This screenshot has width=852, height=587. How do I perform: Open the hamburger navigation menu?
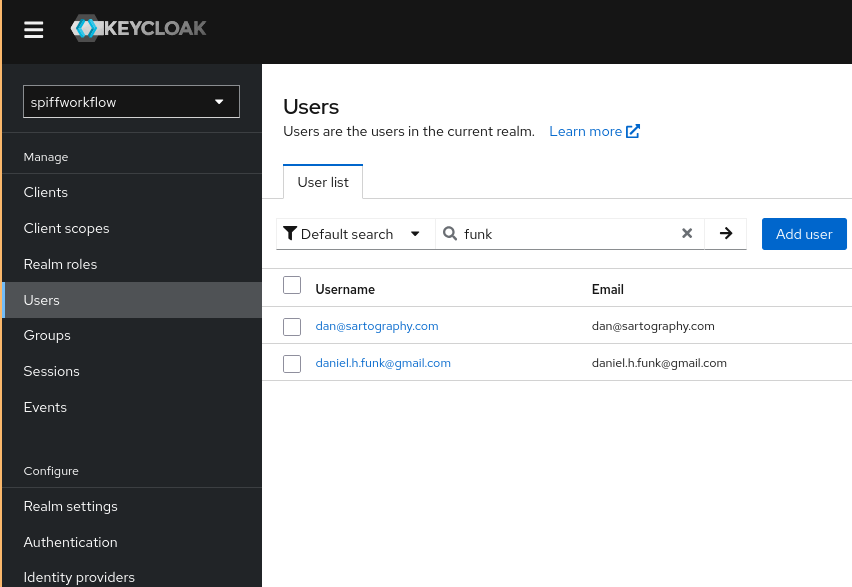(34, 29)
